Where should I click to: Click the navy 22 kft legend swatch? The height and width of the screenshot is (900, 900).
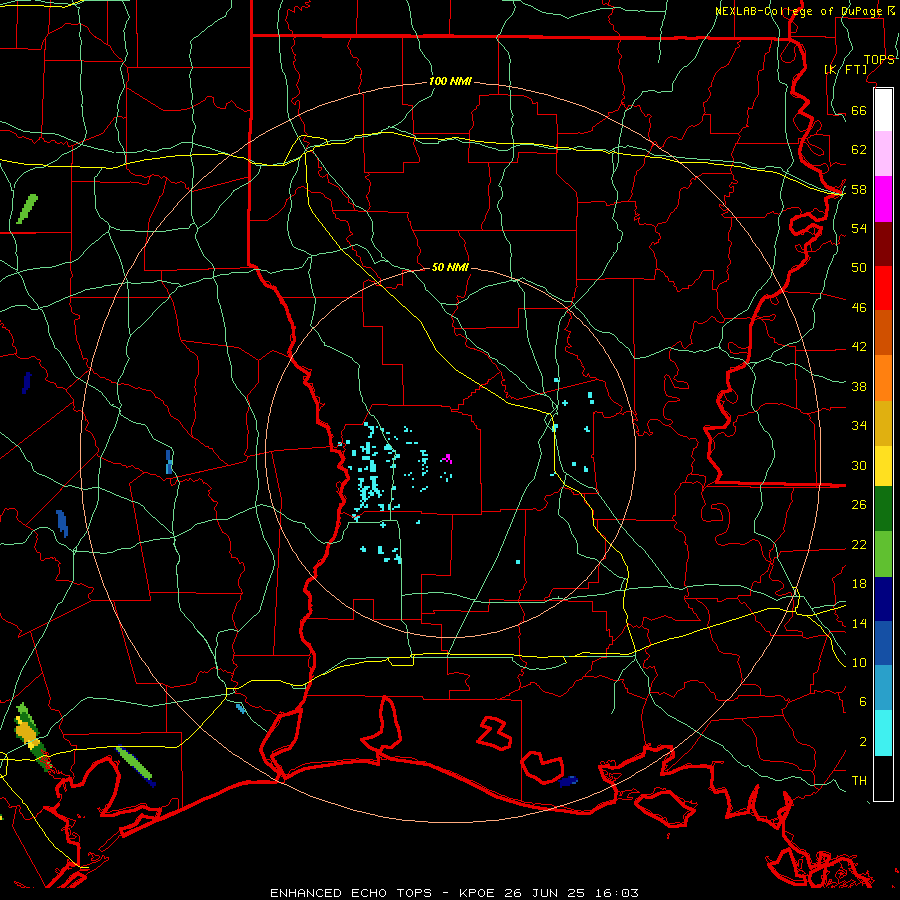click(883, 599)
